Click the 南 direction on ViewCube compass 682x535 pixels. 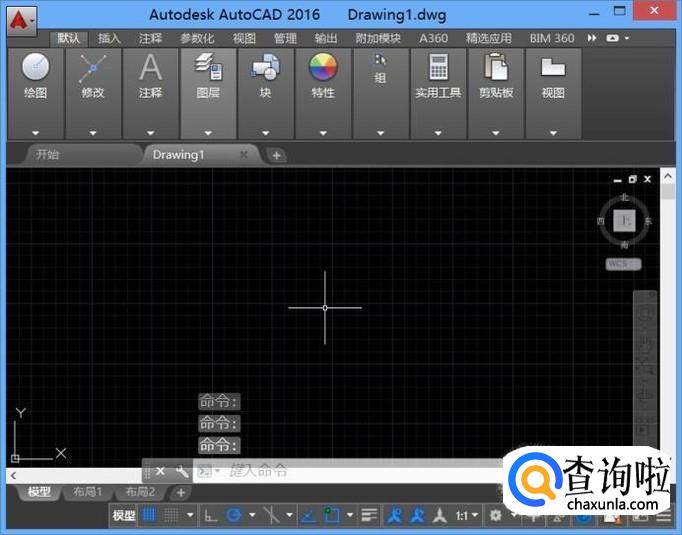(x=624, y=245)
